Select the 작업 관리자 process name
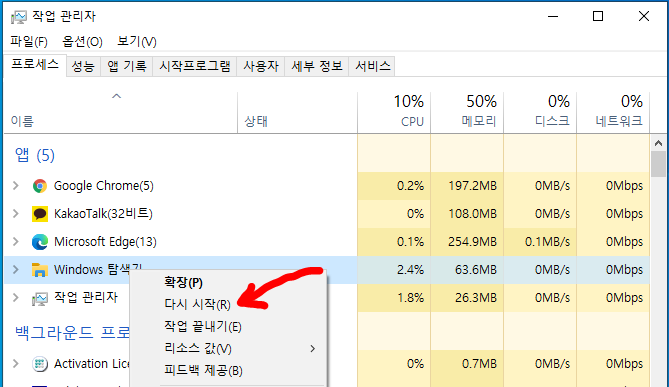This screenshot has height=387, width=669. pyautogui.click(x=86, y=297)
